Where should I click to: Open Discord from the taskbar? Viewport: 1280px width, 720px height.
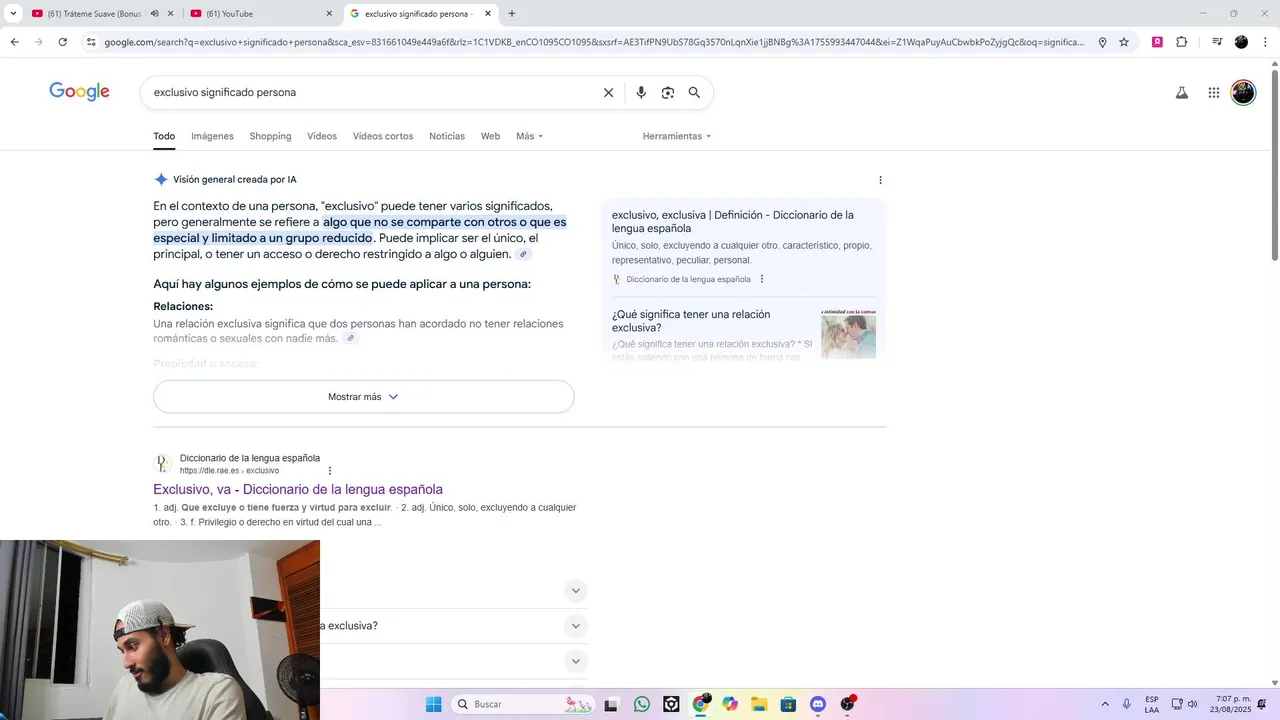coord(818,704)
